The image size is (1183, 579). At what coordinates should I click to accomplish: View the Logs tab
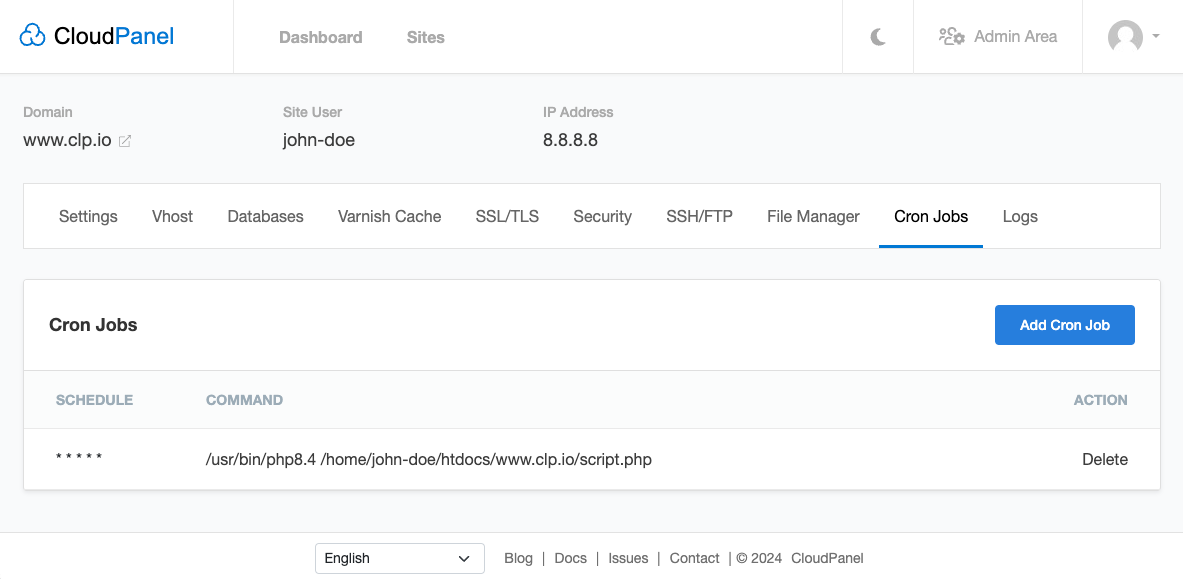(x=1020, y=216)
